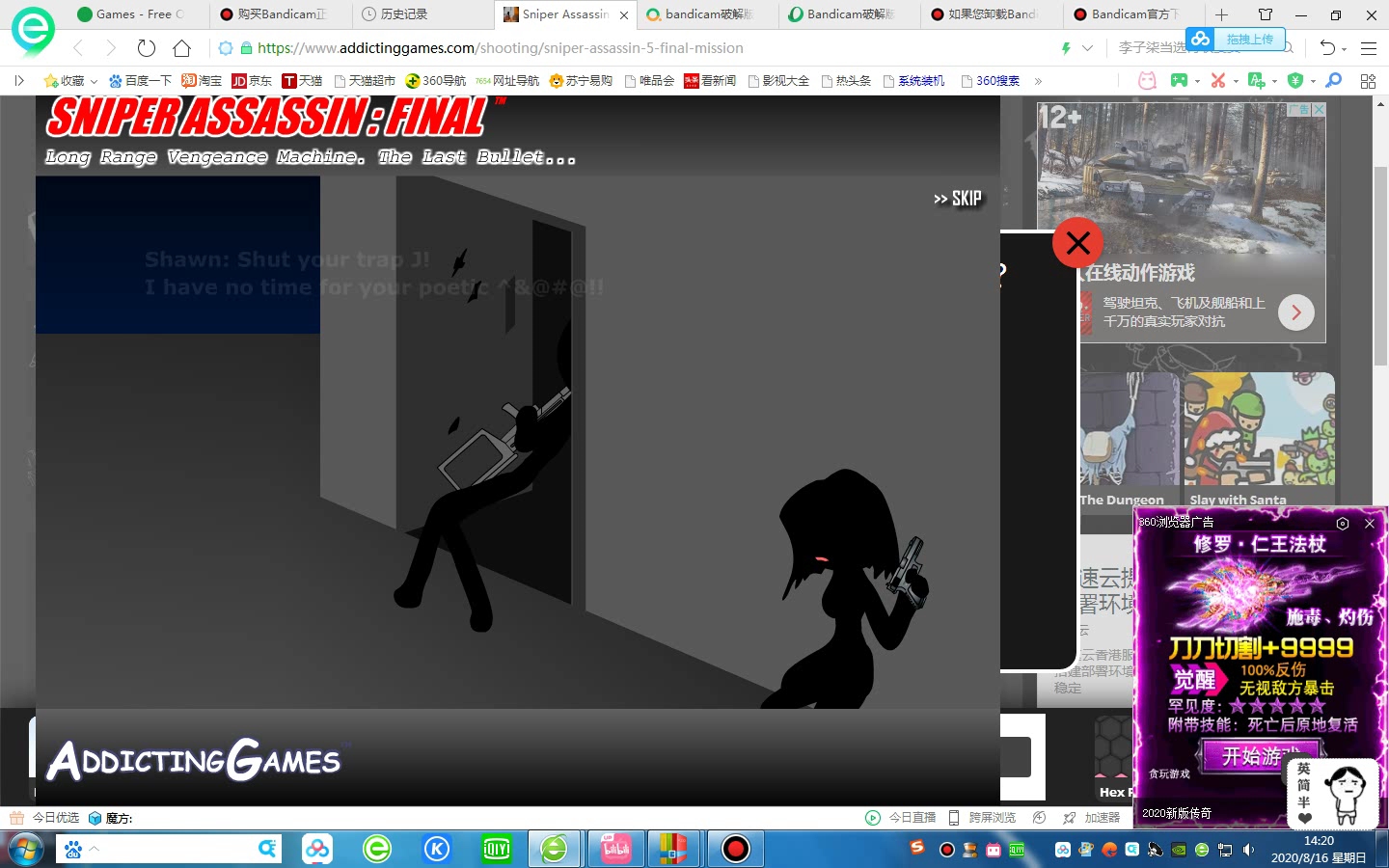Go back with the browser back arrow
This screenshot has height=868, width=1389.
coord(79,48)
